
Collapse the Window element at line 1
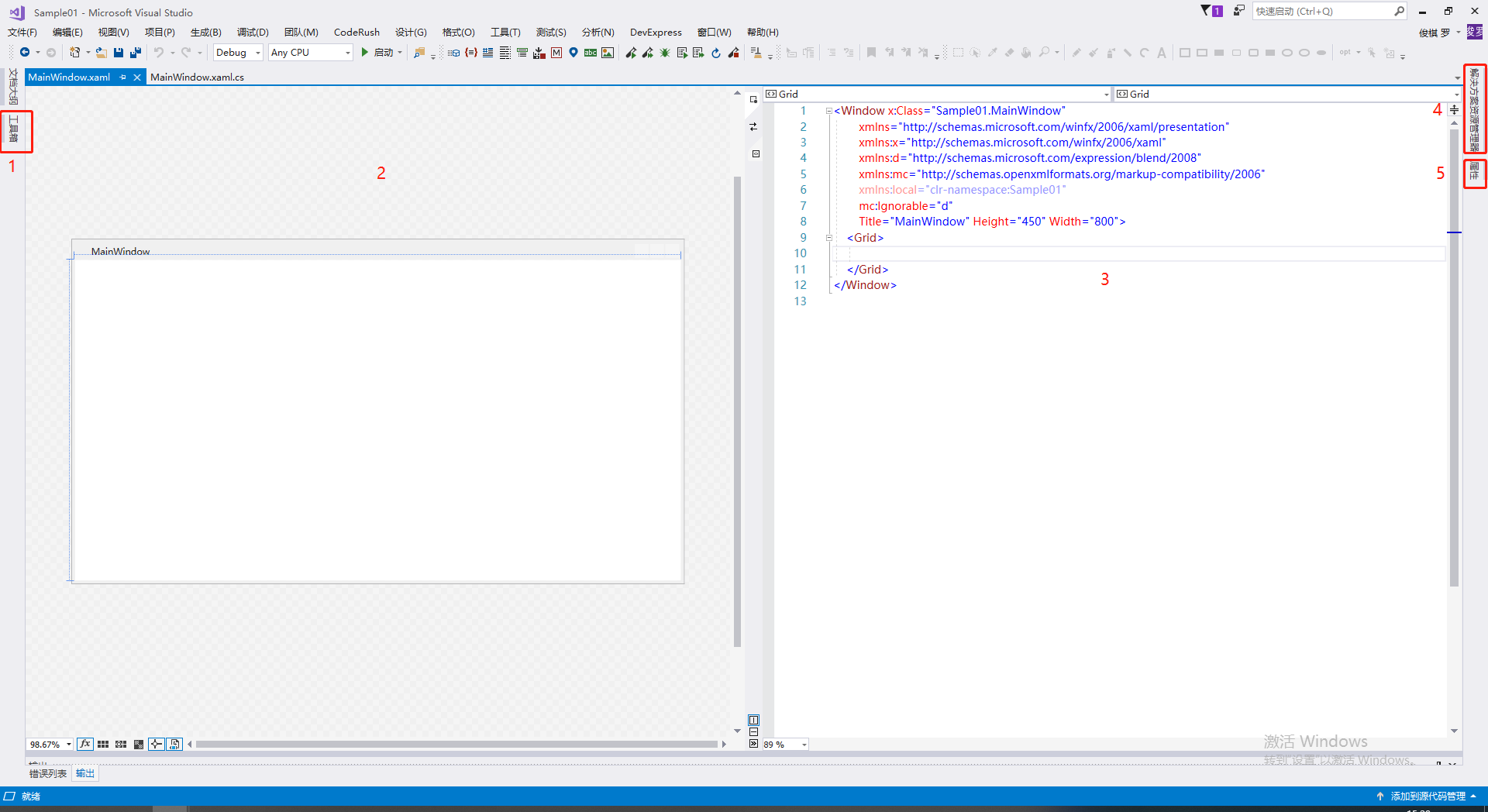click(828, 111)
